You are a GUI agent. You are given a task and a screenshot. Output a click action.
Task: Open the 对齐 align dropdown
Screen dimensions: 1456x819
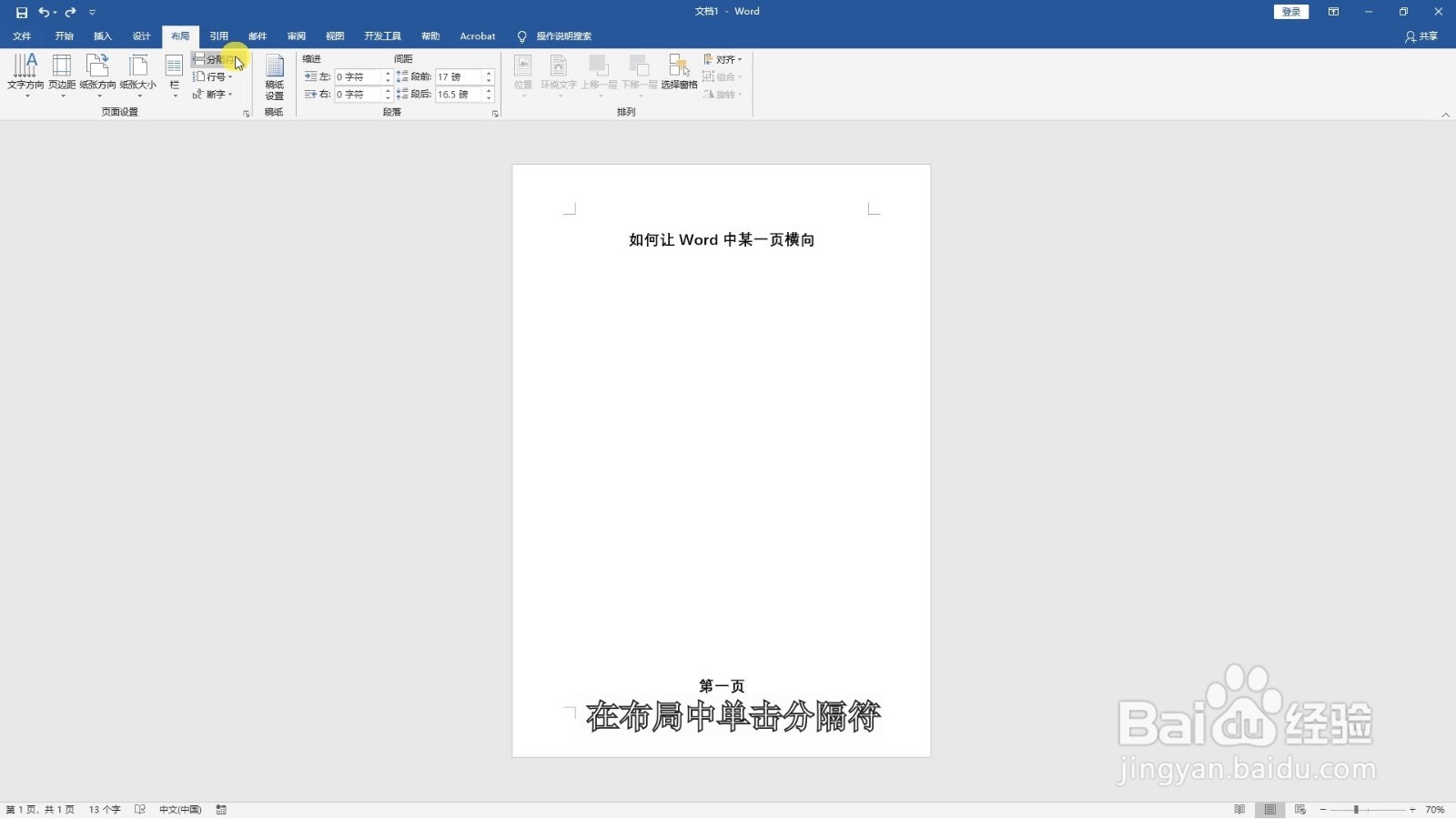coord(723,59)
